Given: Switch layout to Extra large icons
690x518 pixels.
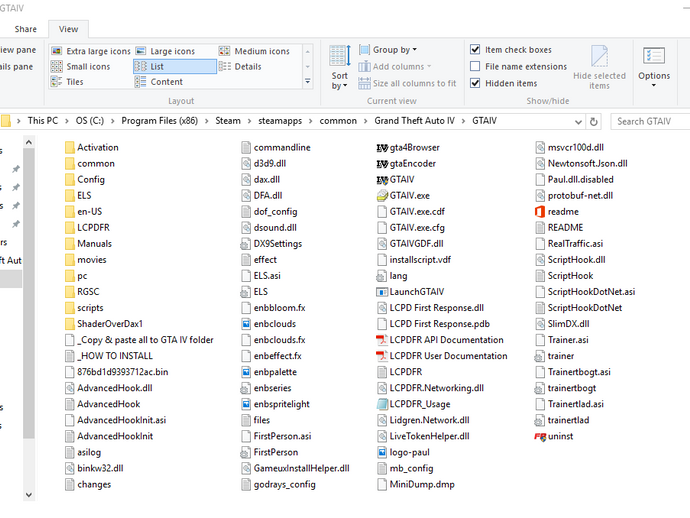Looking at the screenshot, I should [91, 51].
